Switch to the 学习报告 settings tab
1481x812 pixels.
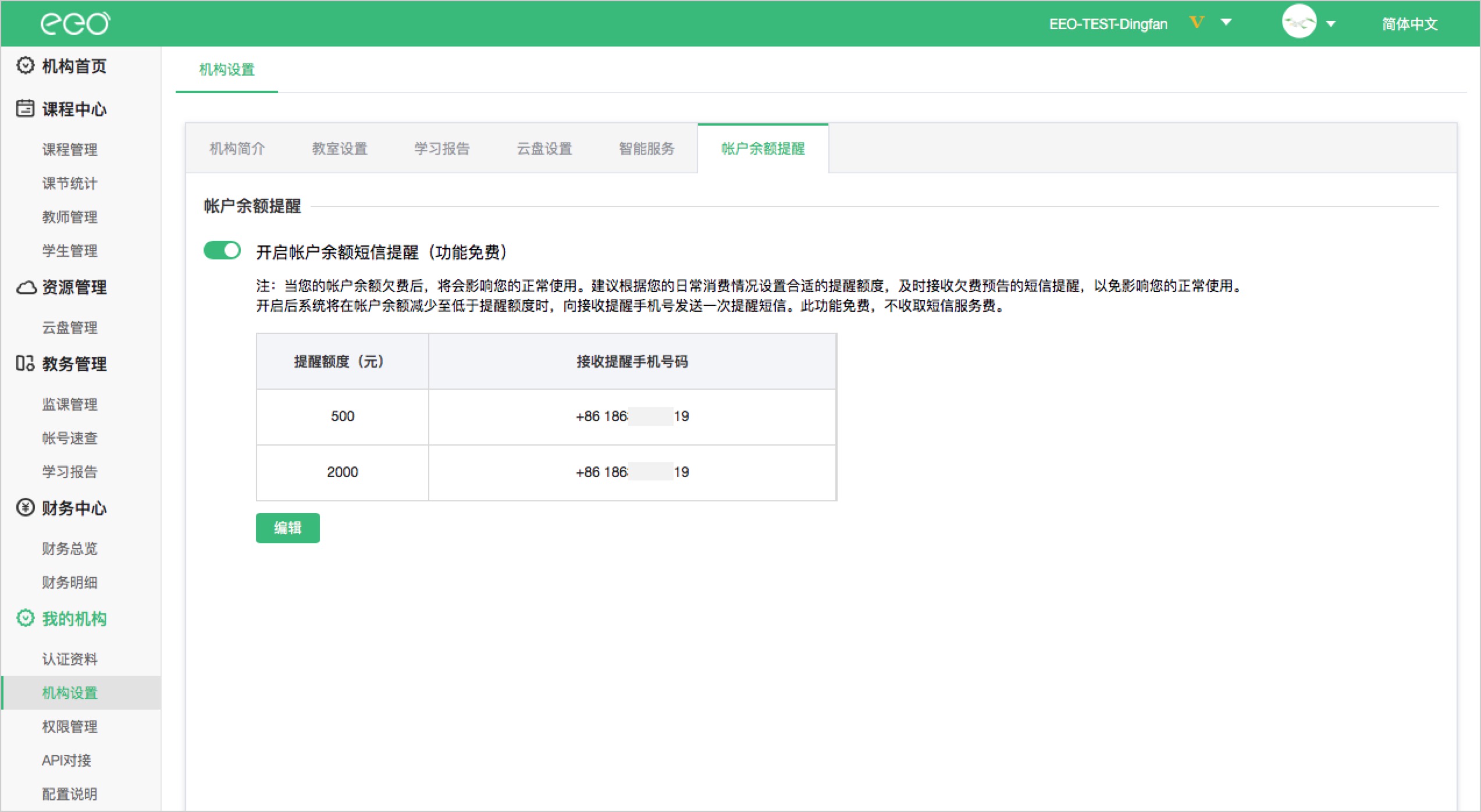442,148
